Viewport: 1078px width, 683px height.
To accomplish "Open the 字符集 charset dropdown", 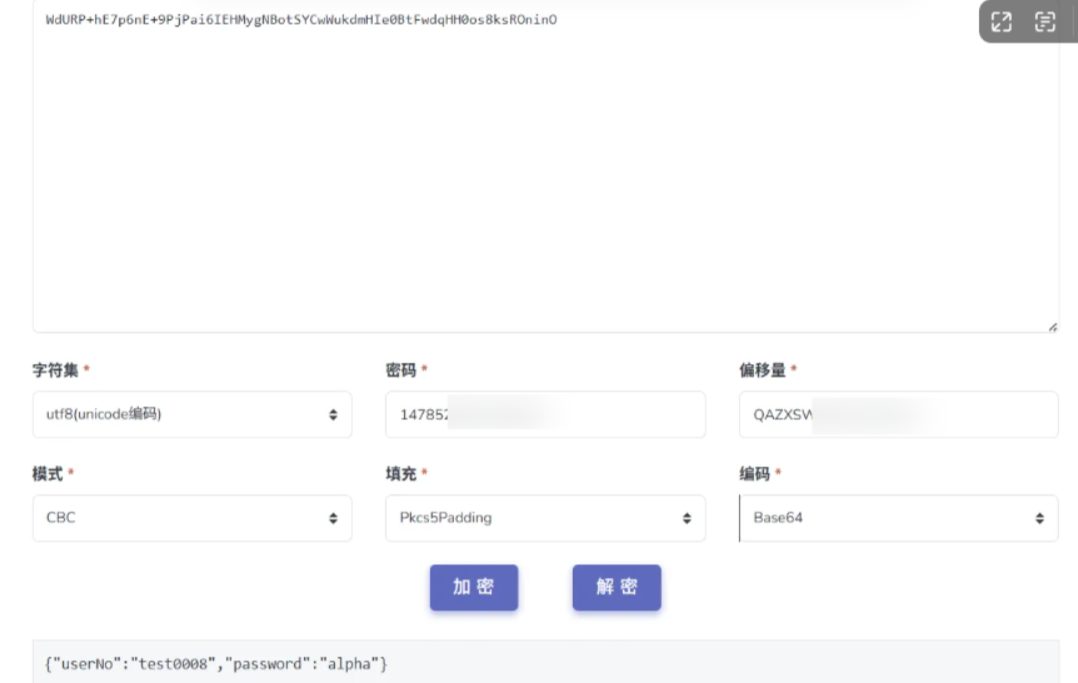I will coord(192,414).
